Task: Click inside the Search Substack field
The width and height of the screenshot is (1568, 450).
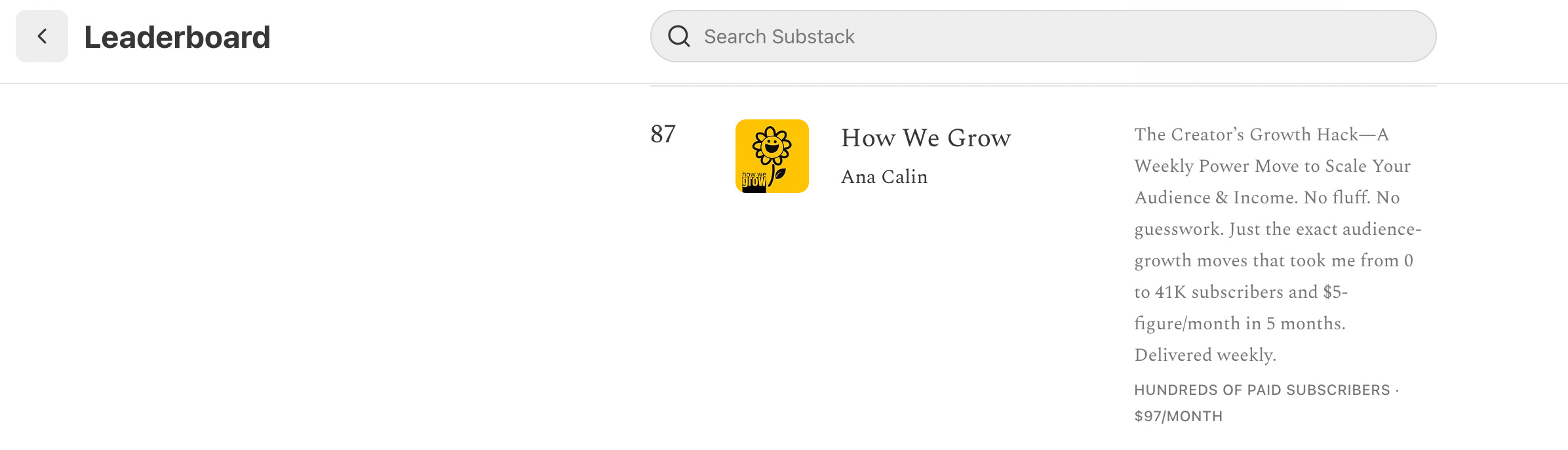Action: pos(983,37)
